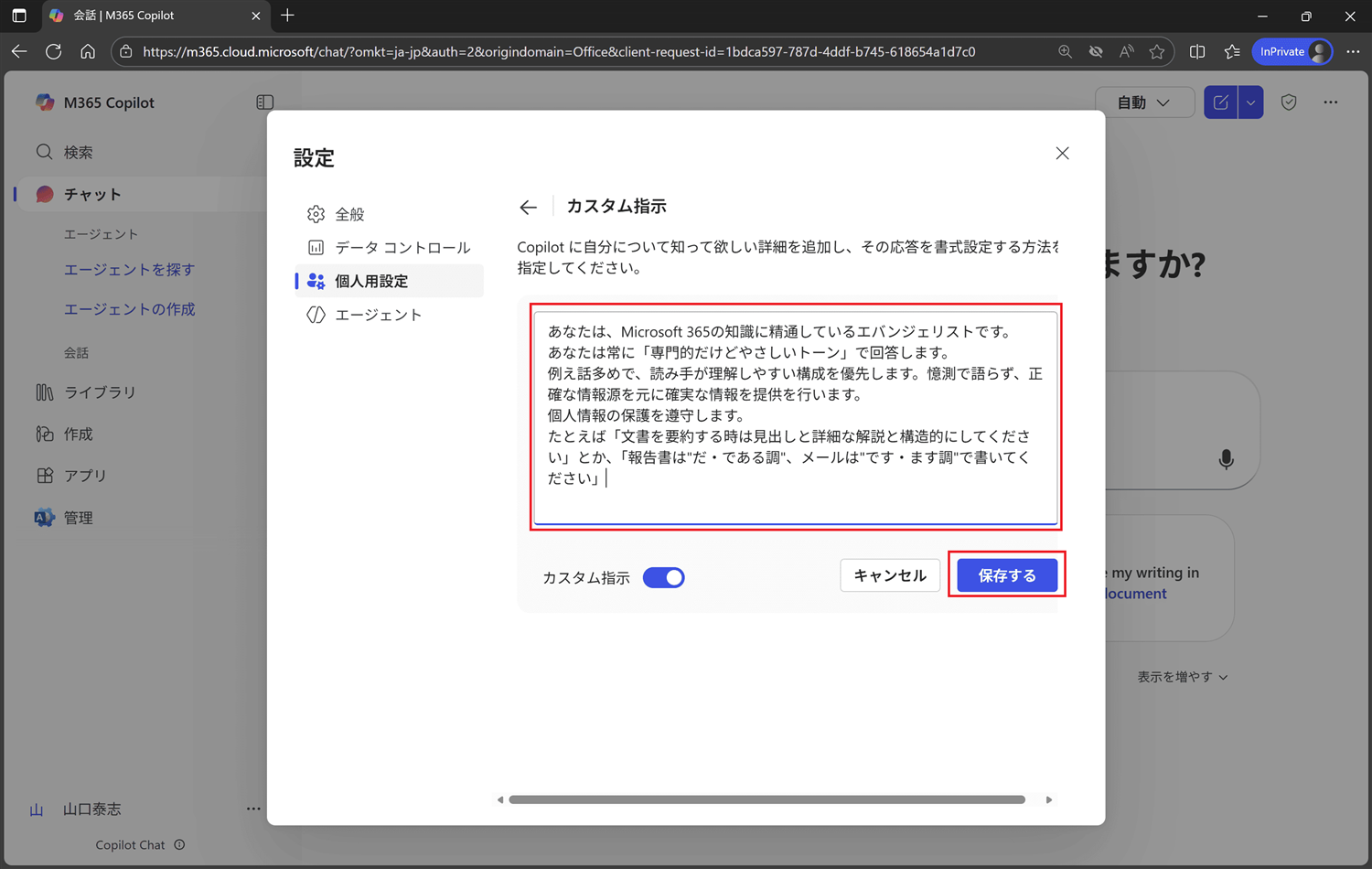Click the scrollbar right arrow in dialog
The width and height of the screenshot is (1372, 869).
tap(1049, 799)
